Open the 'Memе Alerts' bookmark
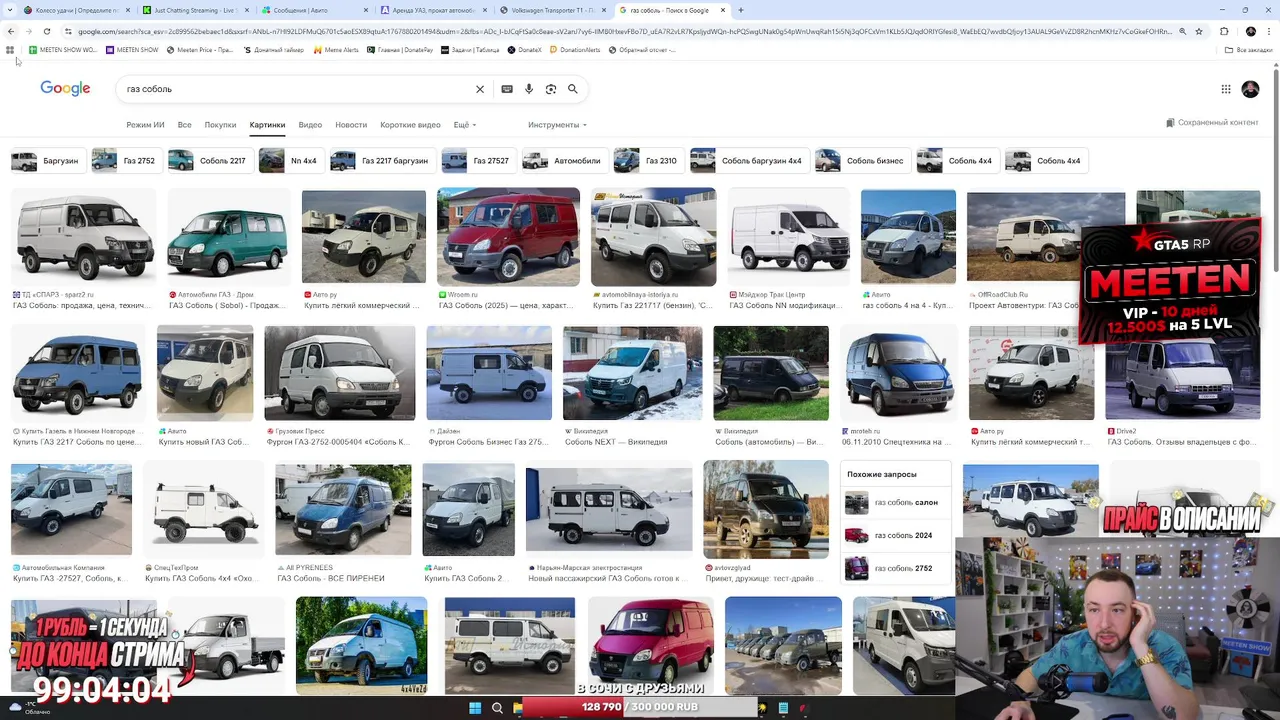1280x720 pixels. [x=336, y=49]
